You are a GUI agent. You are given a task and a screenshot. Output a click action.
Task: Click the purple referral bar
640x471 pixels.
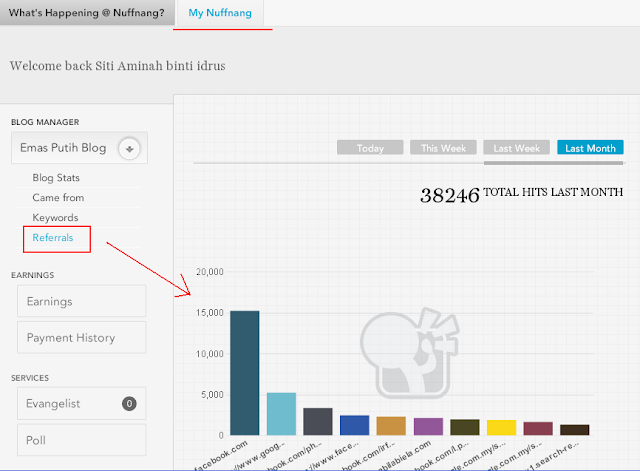pyautogui.click(x=428, y=427)
